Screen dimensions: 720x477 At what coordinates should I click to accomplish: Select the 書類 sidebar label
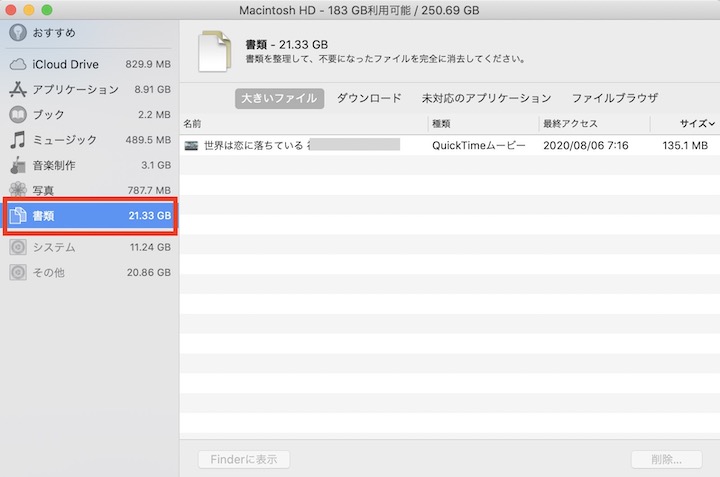tap(43, 215)
